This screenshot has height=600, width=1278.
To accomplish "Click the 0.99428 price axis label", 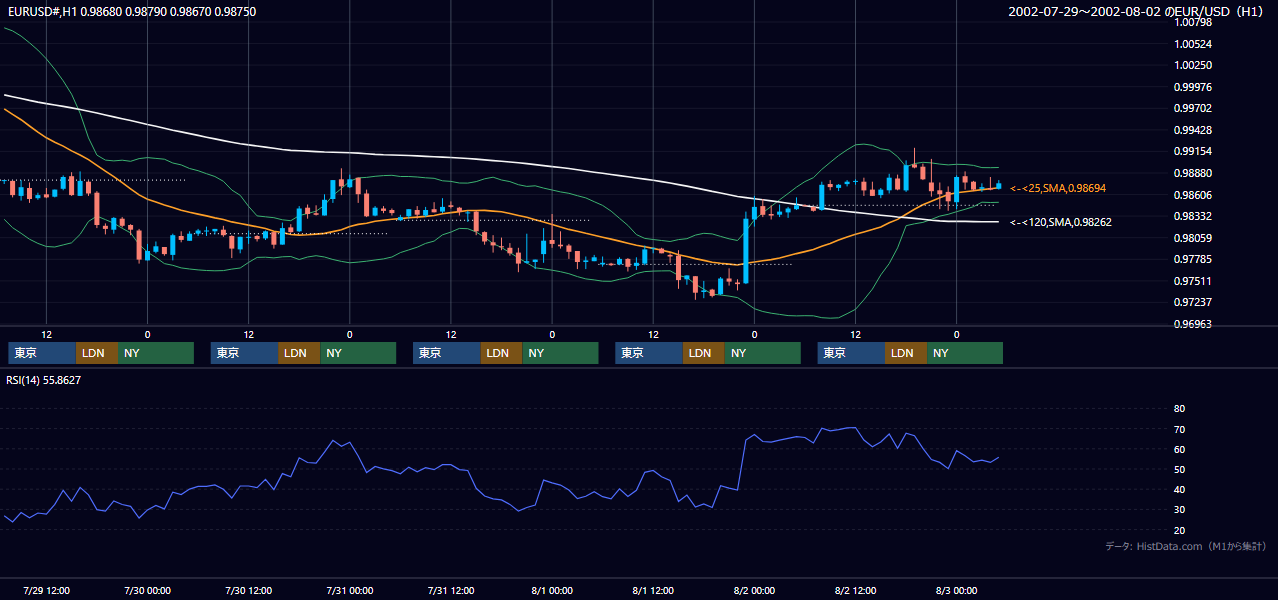I will tap(1194, 130).
